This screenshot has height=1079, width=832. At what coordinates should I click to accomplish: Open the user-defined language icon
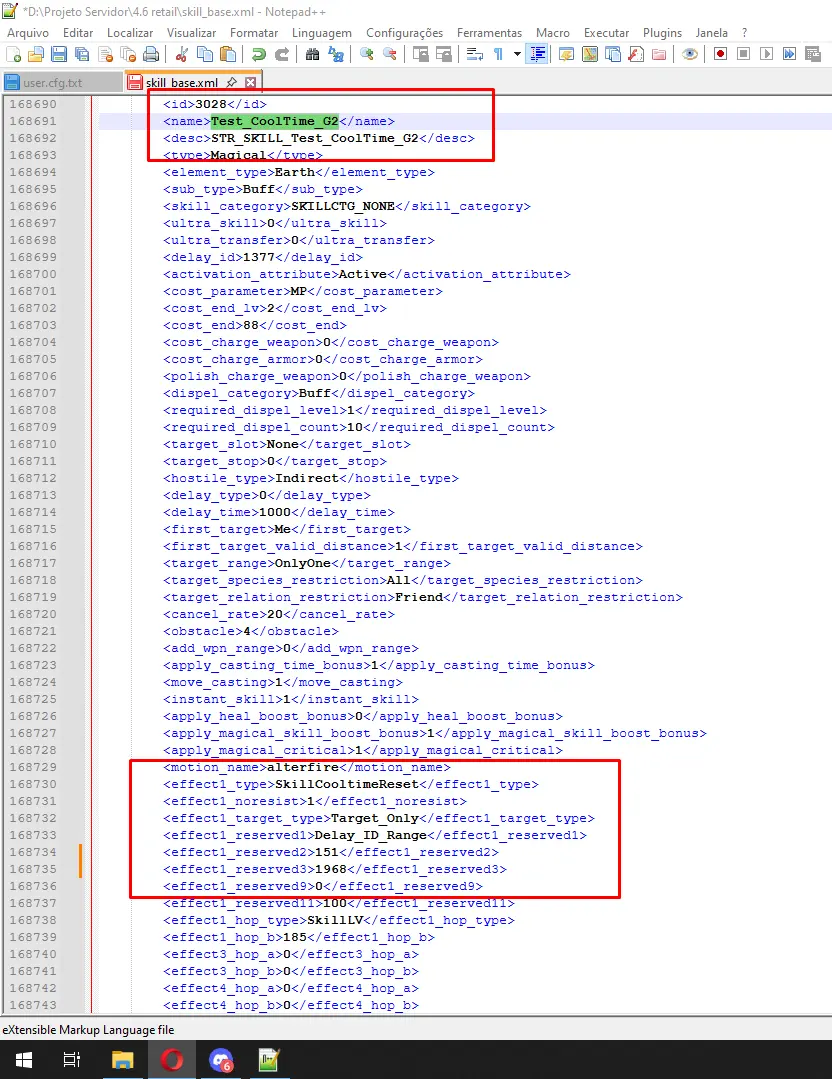566,54
